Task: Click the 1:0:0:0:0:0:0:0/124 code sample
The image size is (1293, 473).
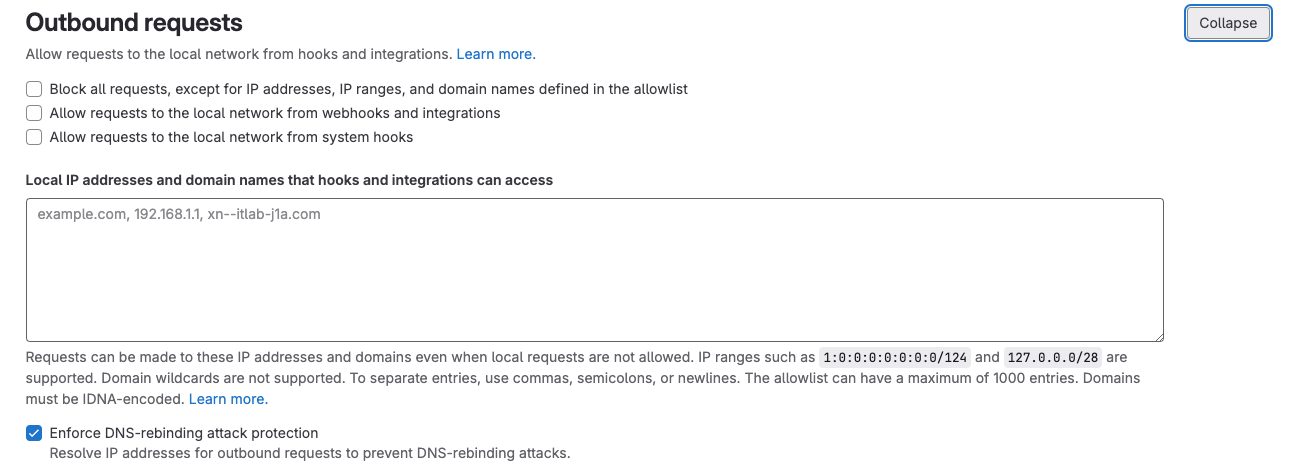Action: 895,358
